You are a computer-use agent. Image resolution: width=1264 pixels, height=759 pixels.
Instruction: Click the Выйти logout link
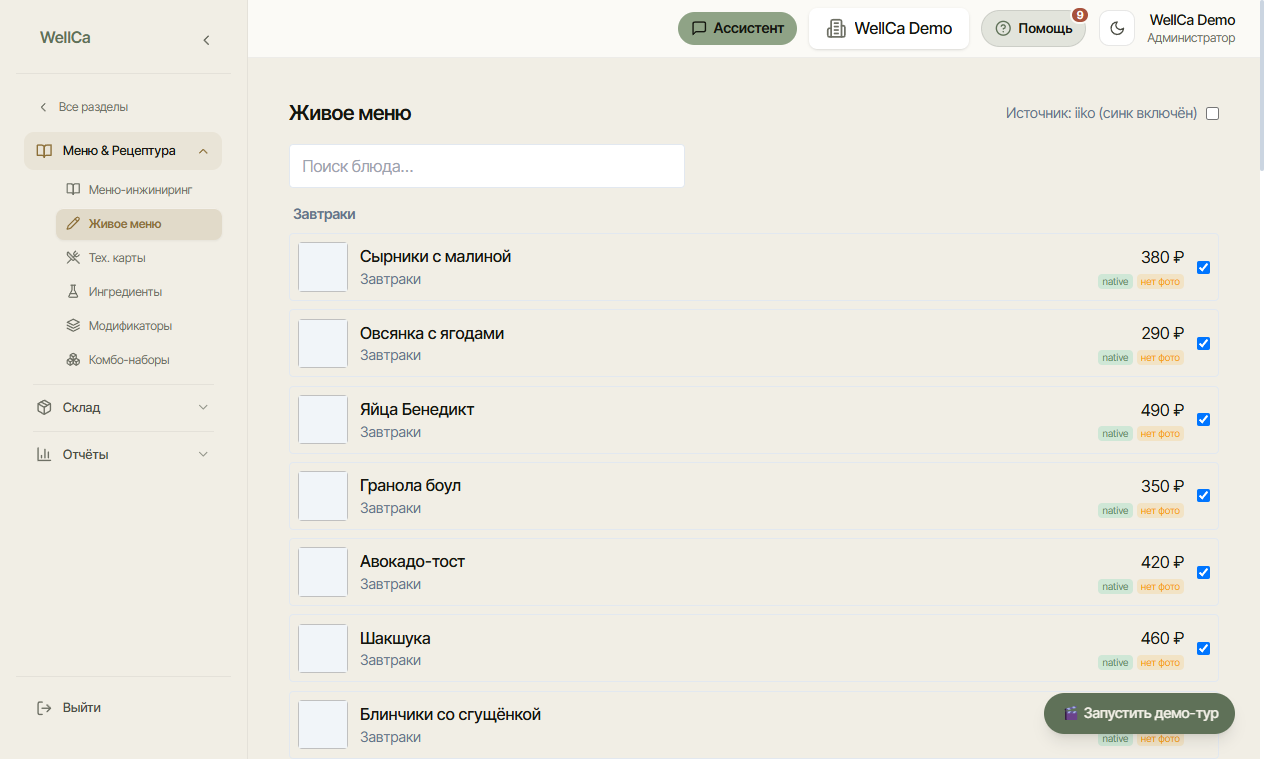[82, 708]
